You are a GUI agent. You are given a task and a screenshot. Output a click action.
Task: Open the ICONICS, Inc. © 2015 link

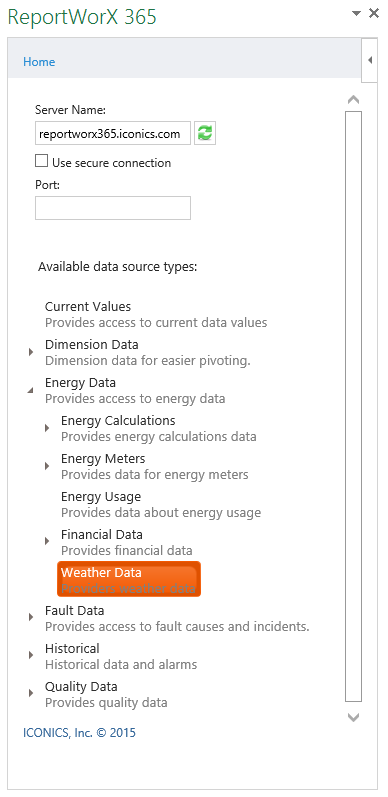pyautogui.click(x=79, y=733)
